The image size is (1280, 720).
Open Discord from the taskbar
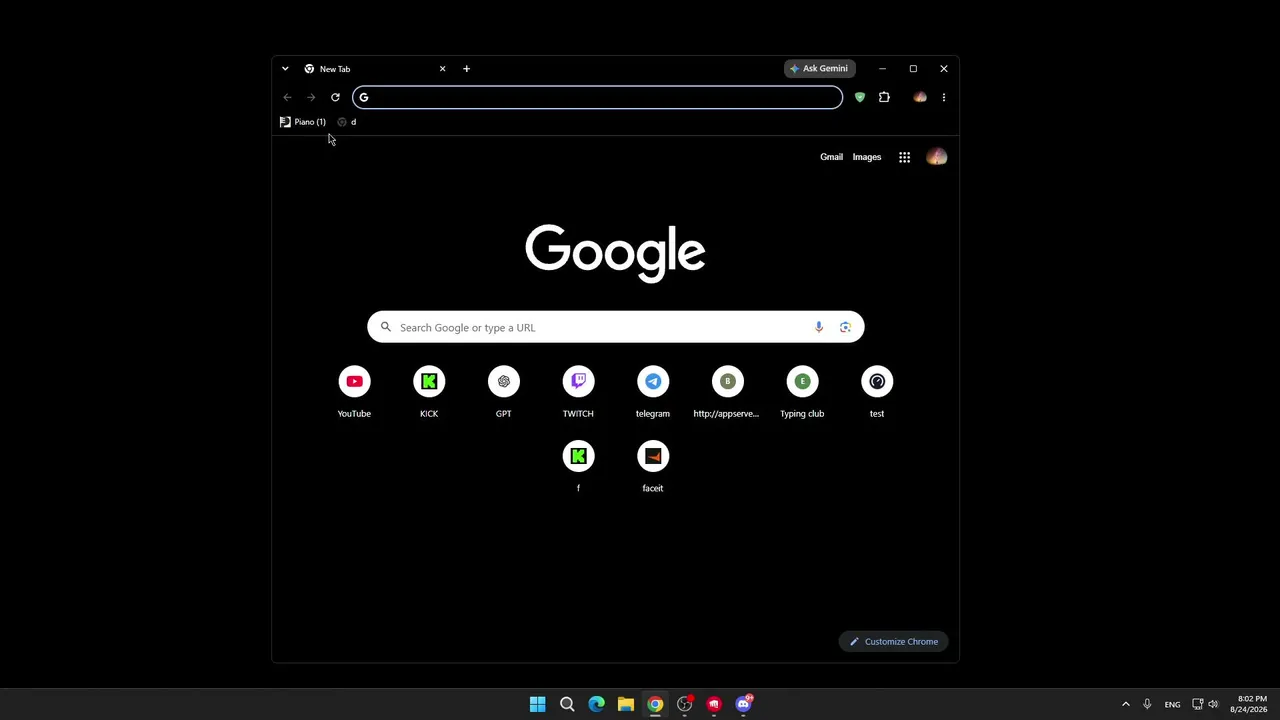tap(743, 704)
